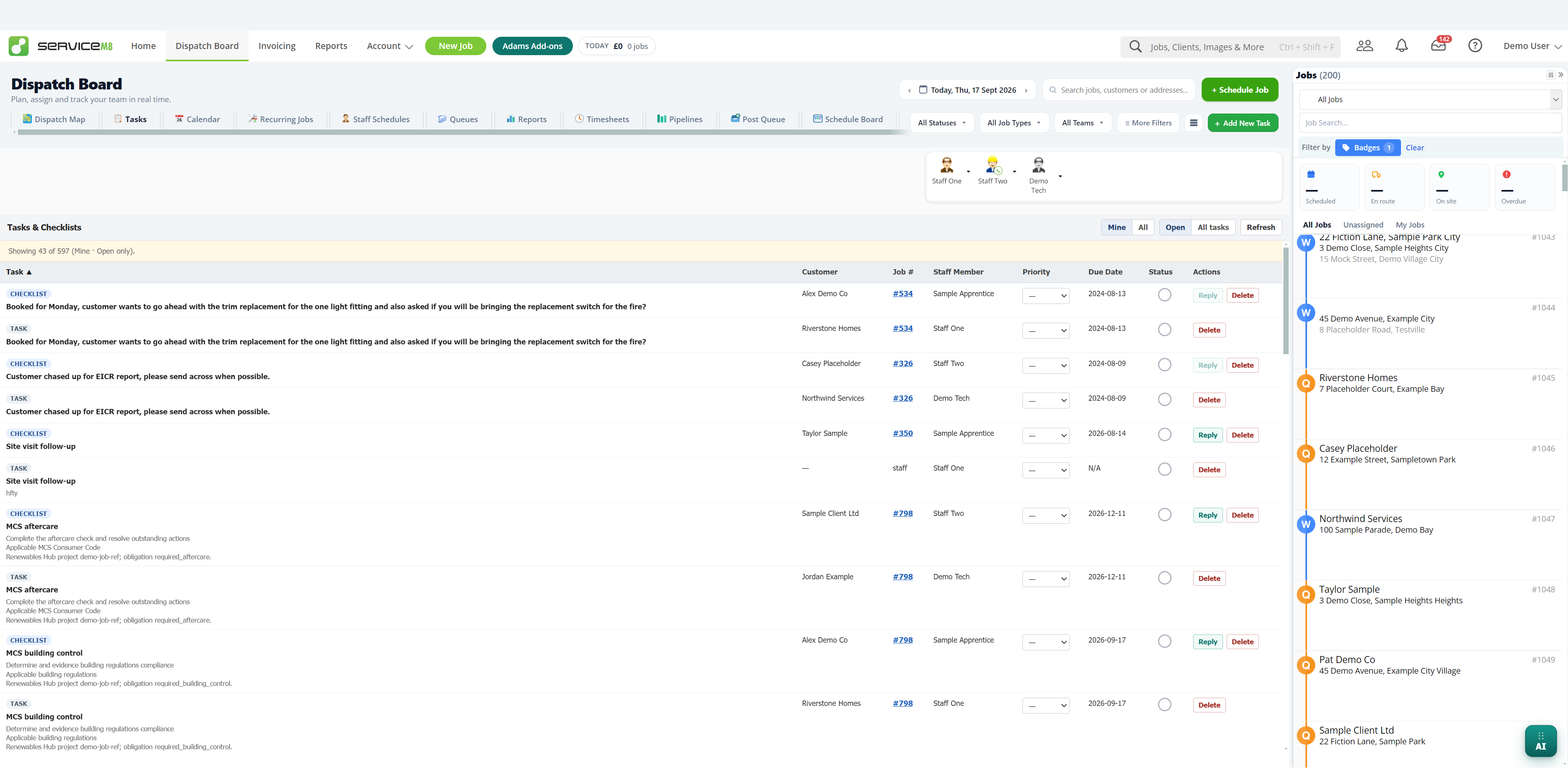
Task: Click the Job Search input field
Action: point(1430,123)
